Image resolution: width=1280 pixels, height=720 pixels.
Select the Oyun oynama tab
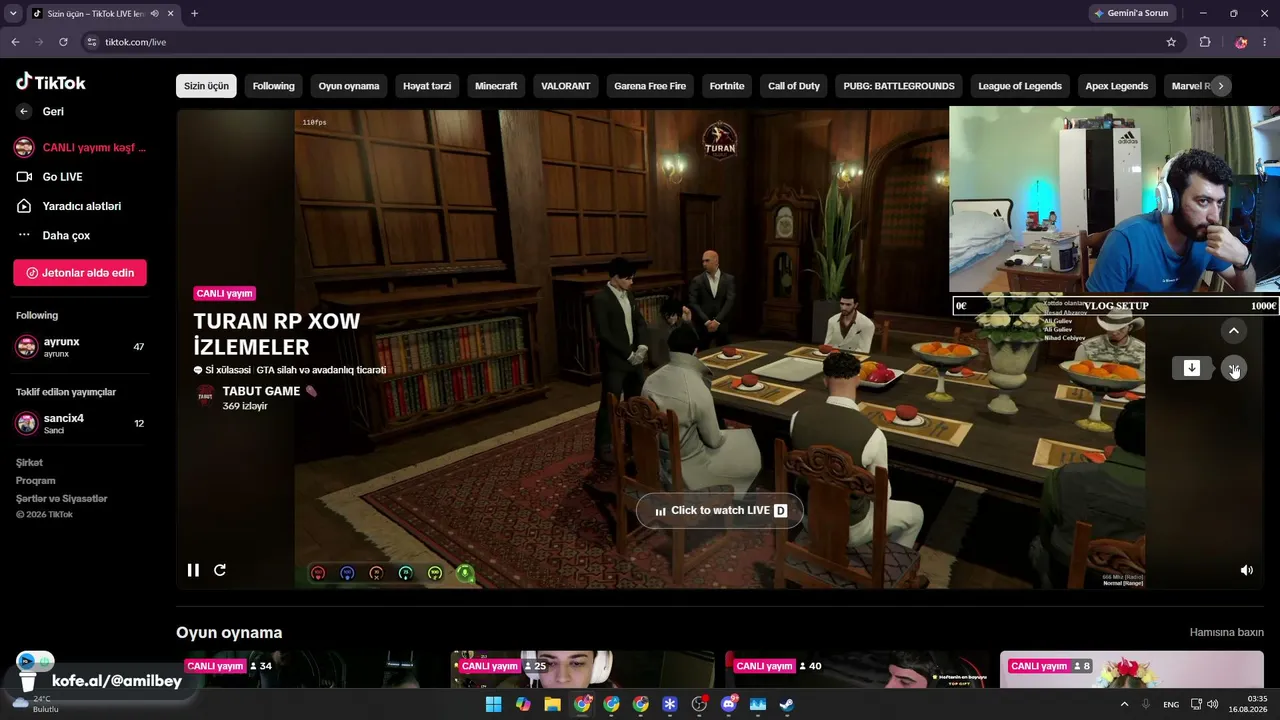pyautogui.click(x=349, y=86)
